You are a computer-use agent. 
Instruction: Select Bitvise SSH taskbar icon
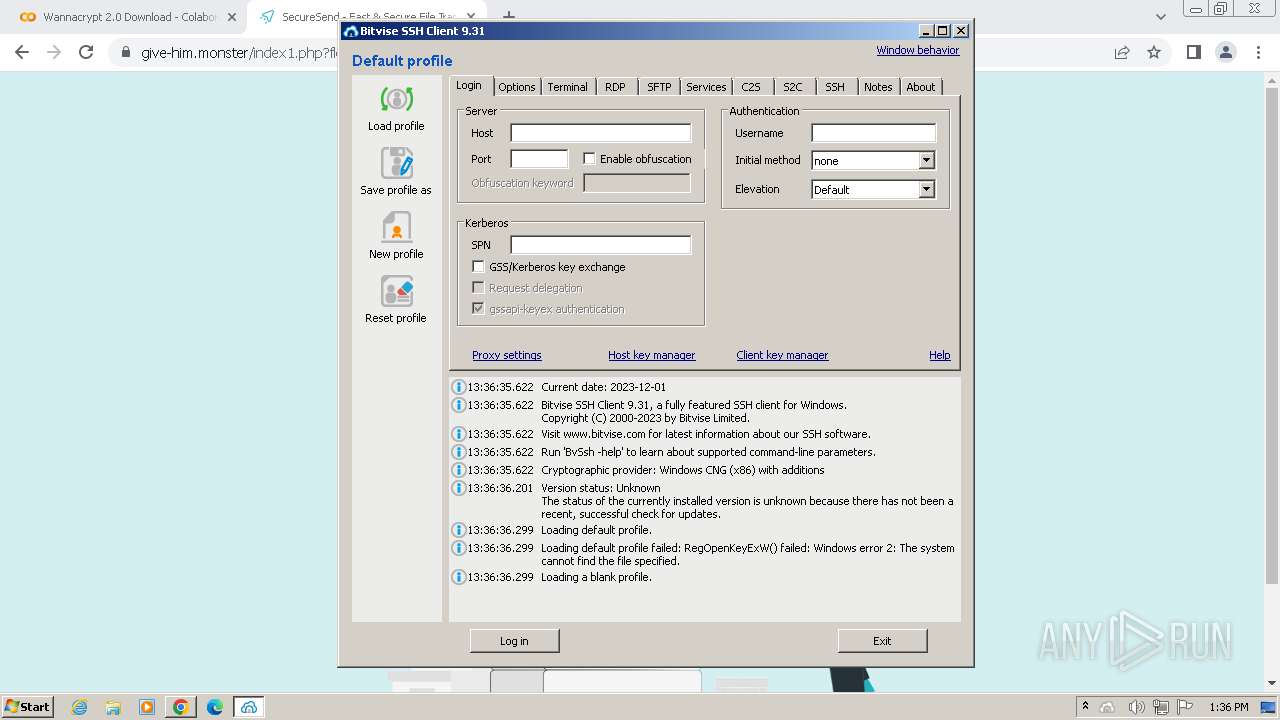point(249,707)
